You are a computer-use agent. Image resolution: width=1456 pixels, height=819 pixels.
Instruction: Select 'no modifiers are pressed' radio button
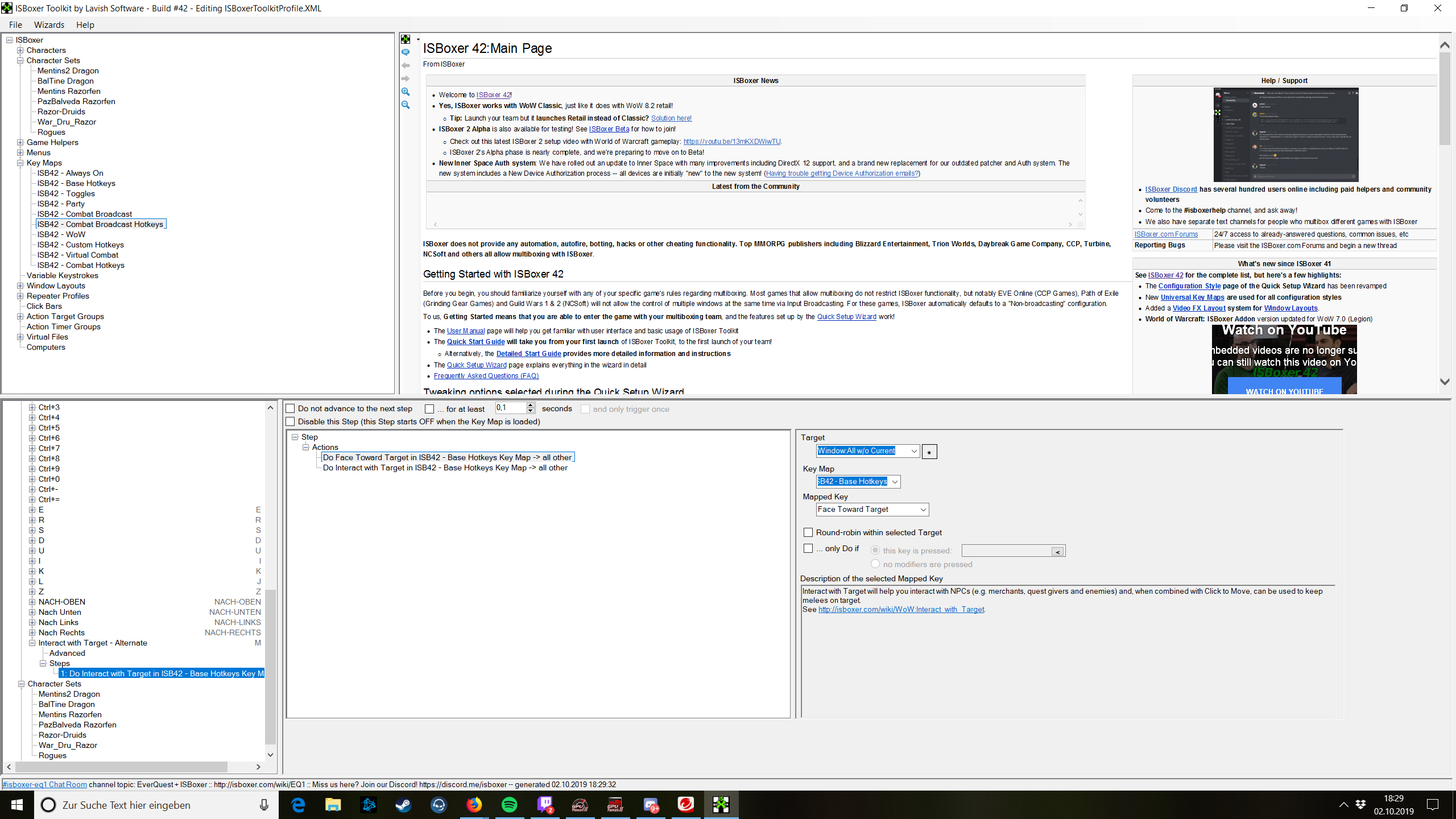pos(875,564)
